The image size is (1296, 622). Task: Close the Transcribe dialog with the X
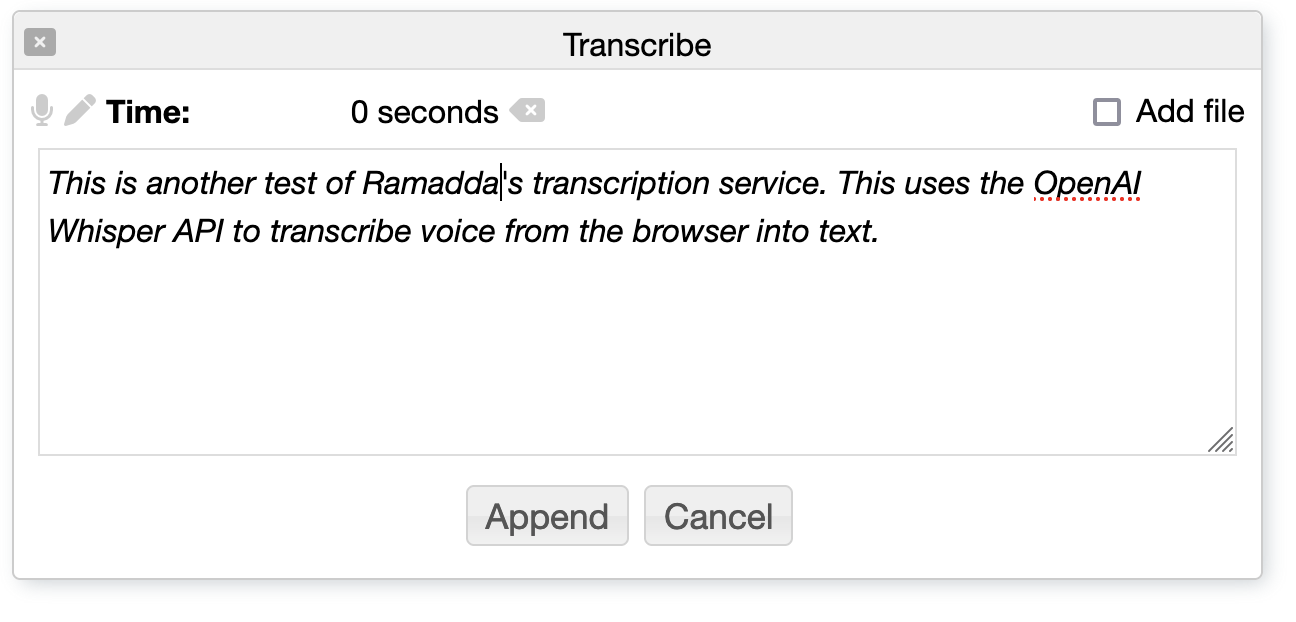[40, 43]
